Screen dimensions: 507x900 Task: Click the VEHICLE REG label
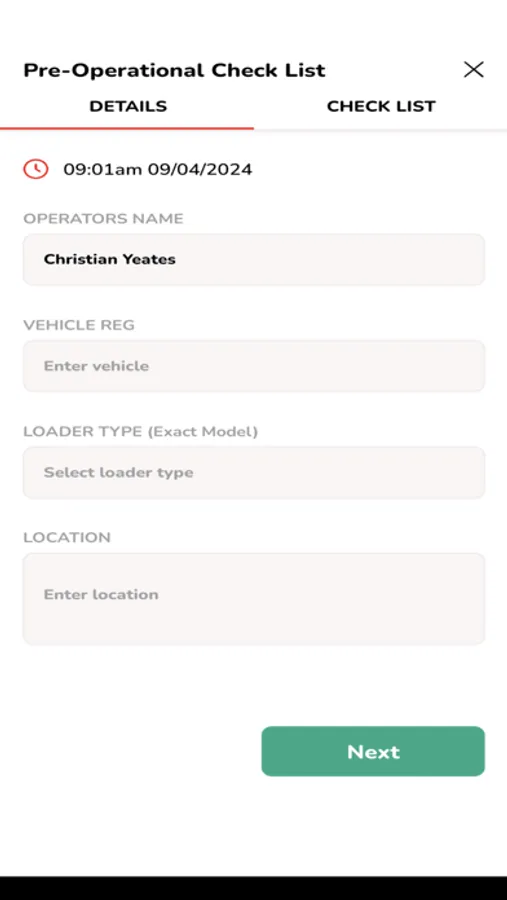tap(79, 325)
